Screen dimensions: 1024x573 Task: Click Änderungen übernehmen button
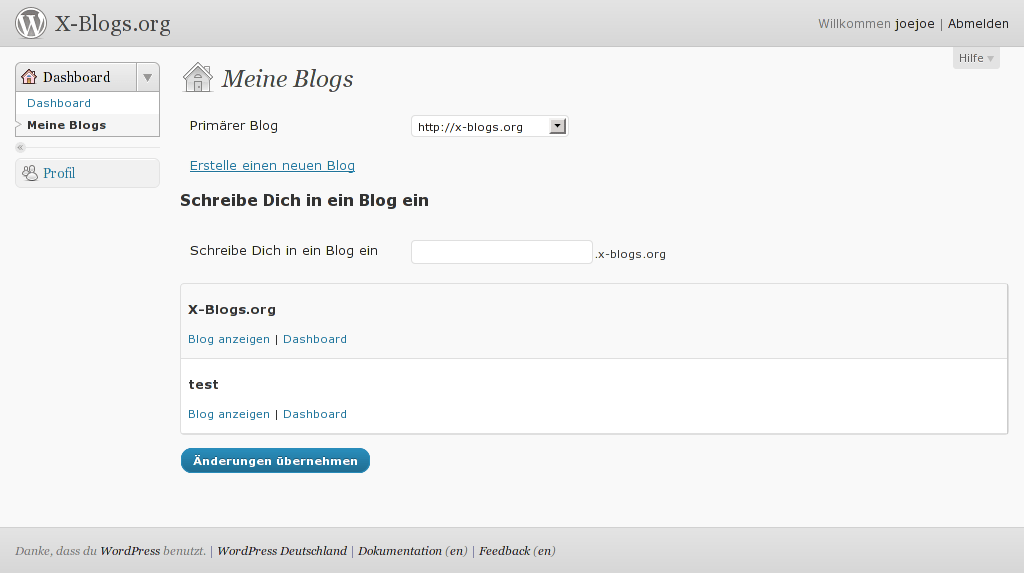coord(276,461)
